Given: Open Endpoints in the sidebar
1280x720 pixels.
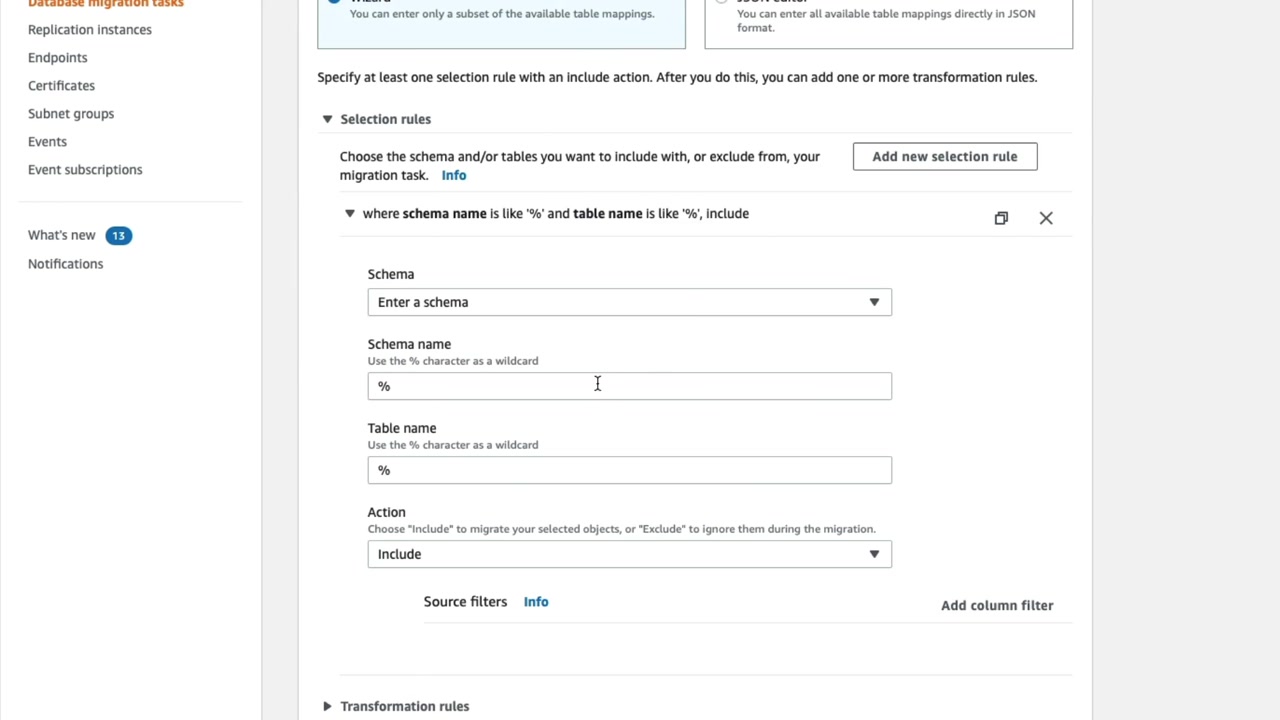Looking at the screenshot, I should [58, 58].
